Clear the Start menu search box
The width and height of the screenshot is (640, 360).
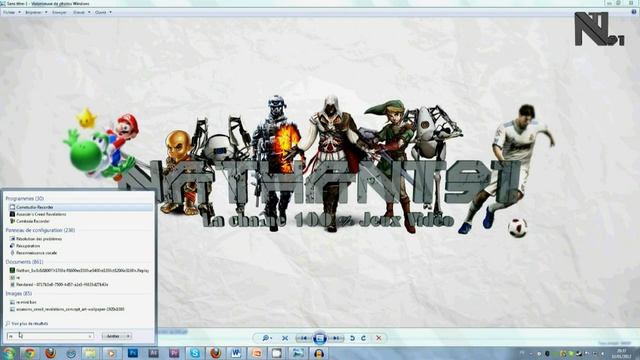tap(90, 336)
